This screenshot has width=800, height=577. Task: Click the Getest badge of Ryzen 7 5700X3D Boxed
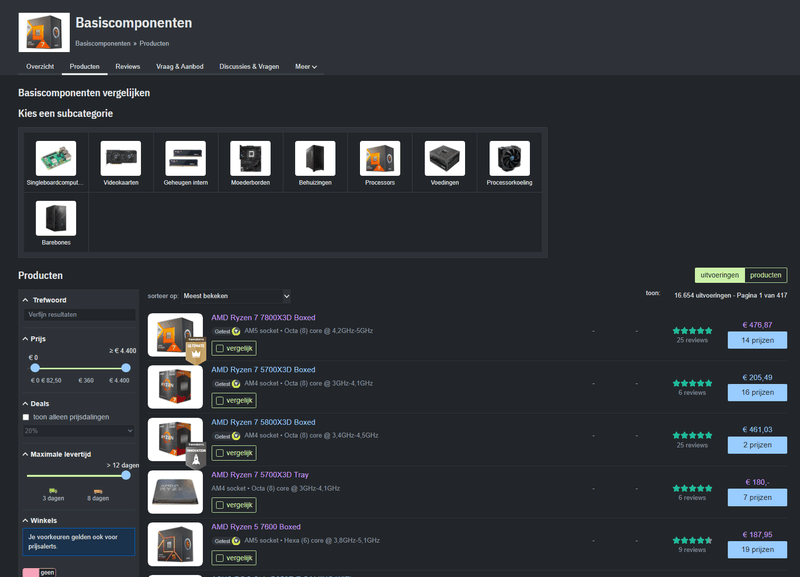point(227,384)
